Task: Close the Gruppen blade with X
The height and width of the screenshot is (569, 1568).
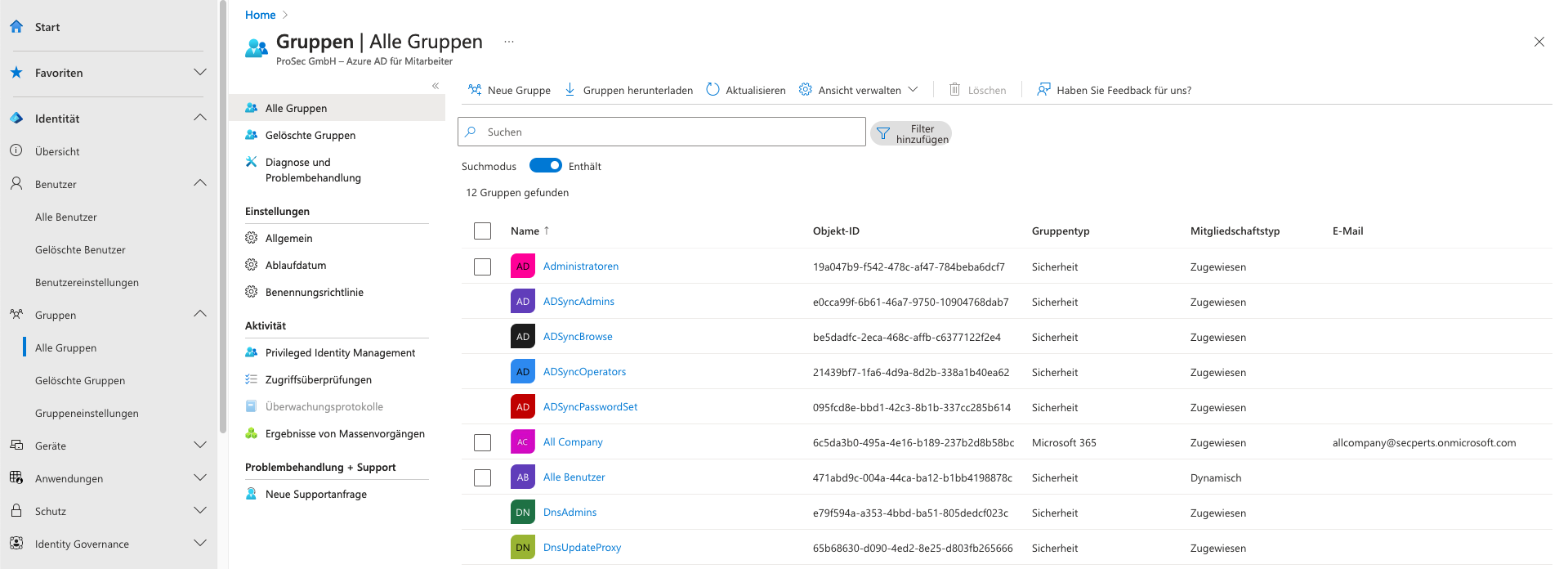Action: click(x=1539, y=42)
